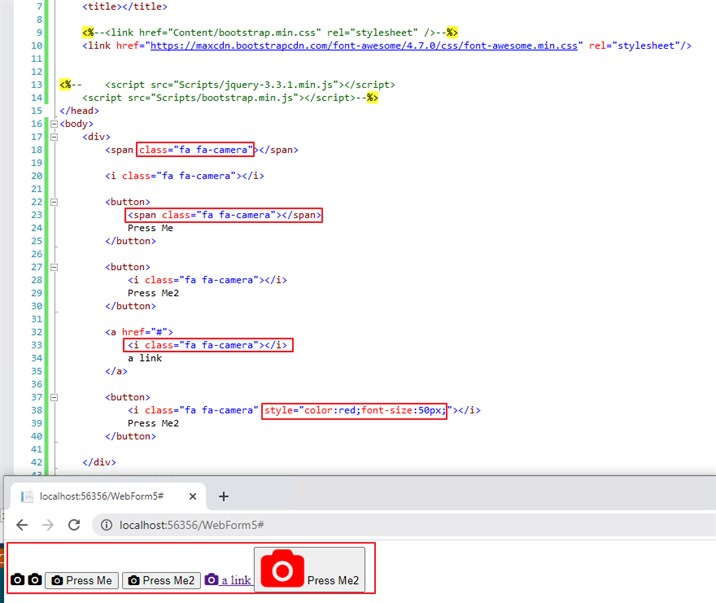Image resolution: width=716 pixels, height=603 pixels.
Task: Focus the address bar URL
Action: [x=191, y=525]
